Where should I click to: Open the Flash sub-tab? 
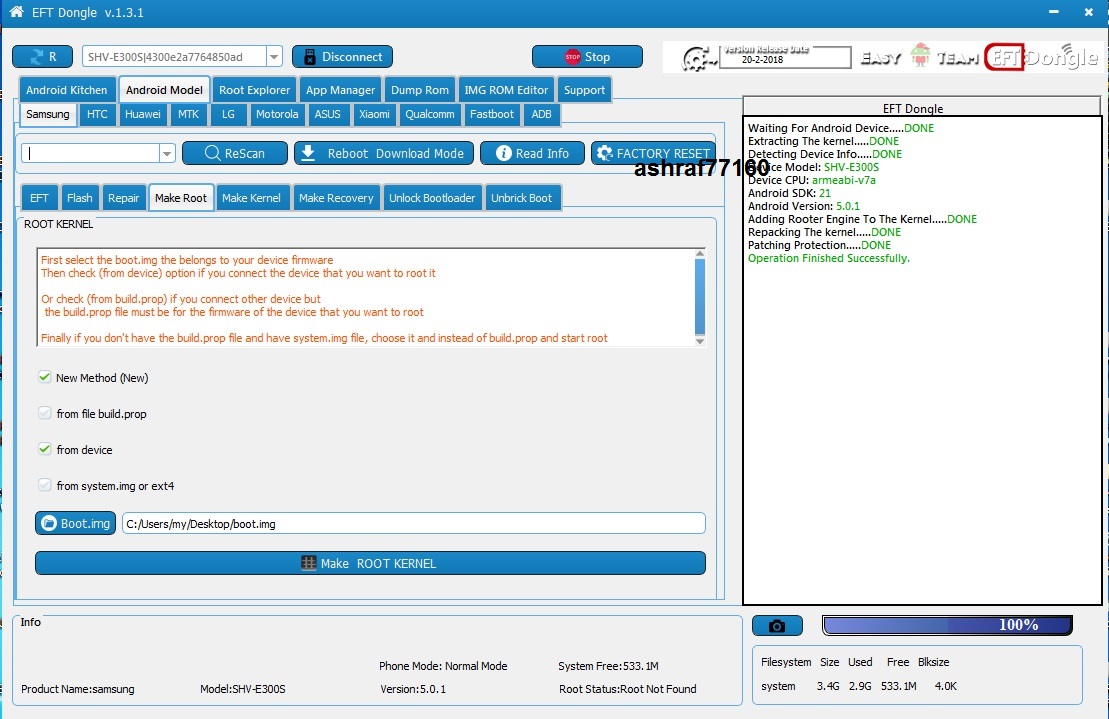pos(79,198)
